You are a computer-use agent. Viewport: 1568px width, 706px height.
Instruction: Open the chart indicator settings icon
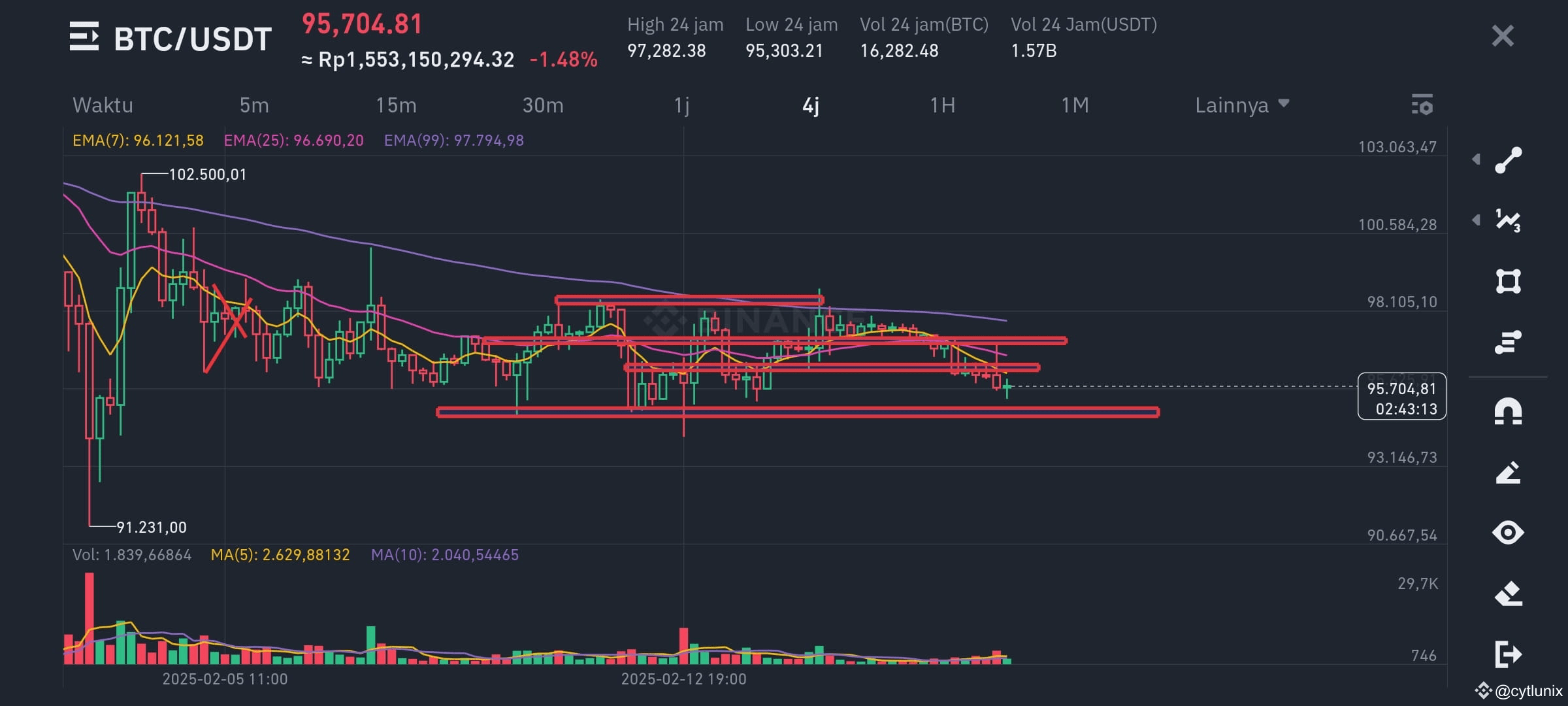pyautogui.click(x=1423, y=105)
